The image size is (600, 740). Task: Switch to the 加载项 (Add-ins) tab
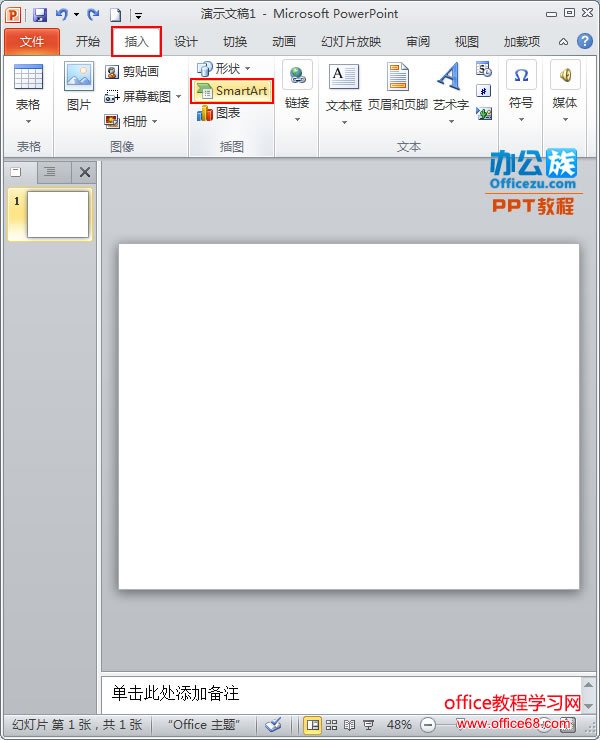click(522, 42)
